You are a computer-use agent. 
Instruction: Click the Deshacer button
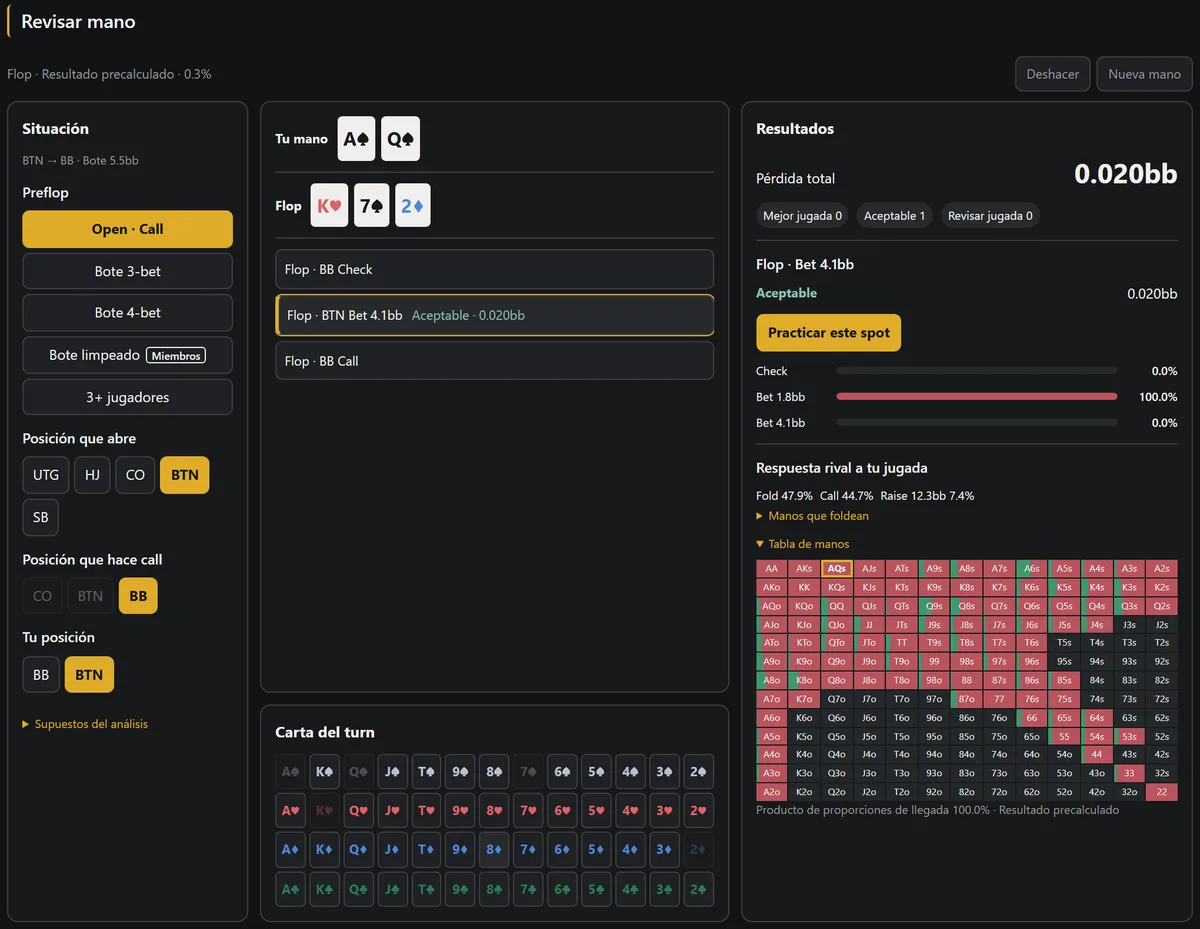click(1053, 74)
